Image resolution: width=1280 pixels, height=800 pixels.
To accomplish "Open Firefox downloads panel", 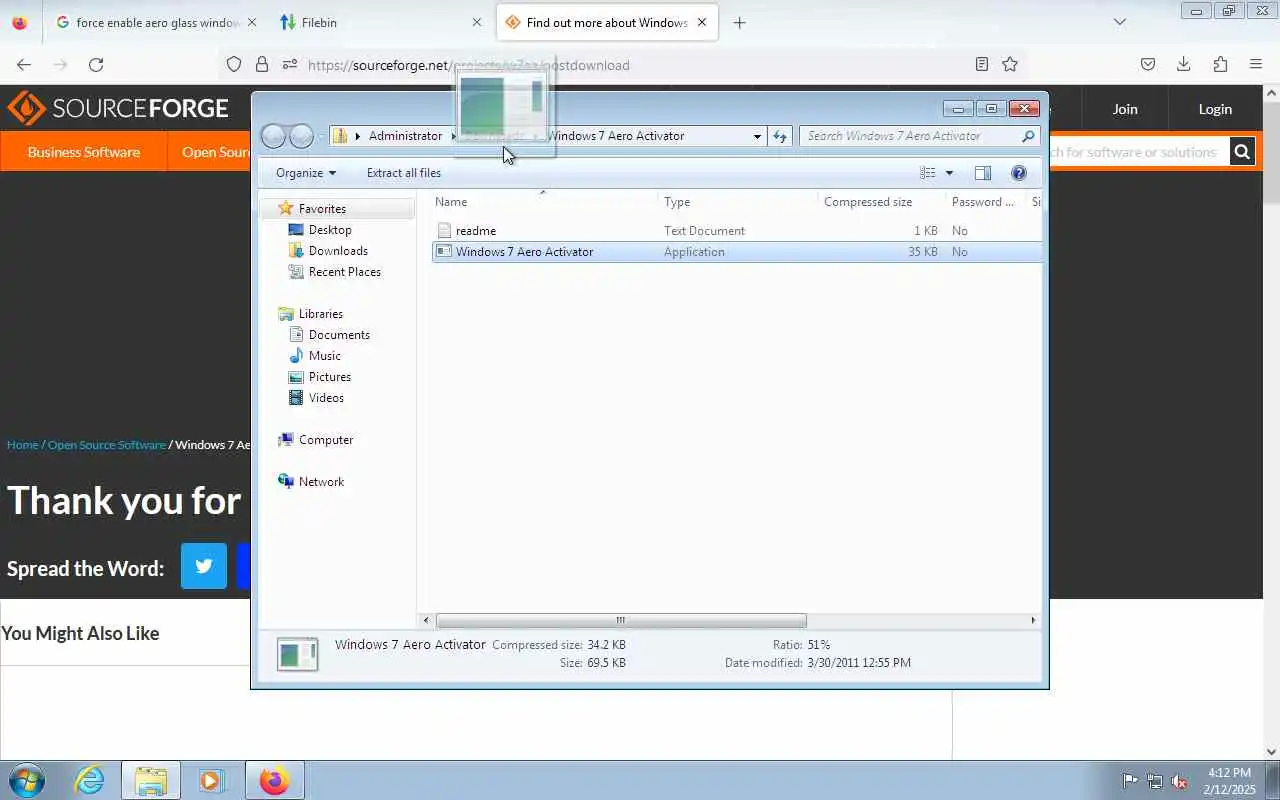I will click(1184, 64).
